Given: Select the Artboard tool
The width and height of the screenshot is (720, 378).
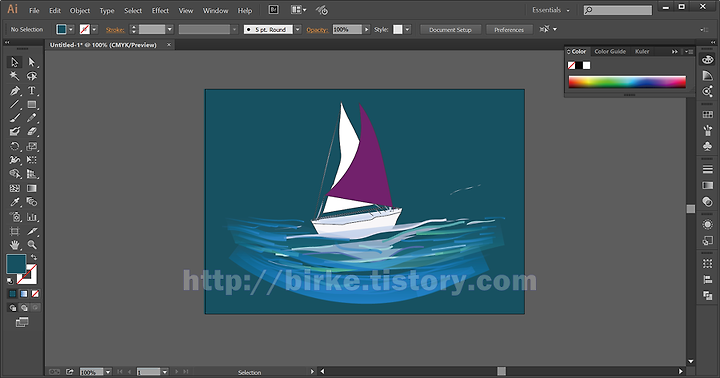Looking at the screenshot, I should [x=15, y=231].
